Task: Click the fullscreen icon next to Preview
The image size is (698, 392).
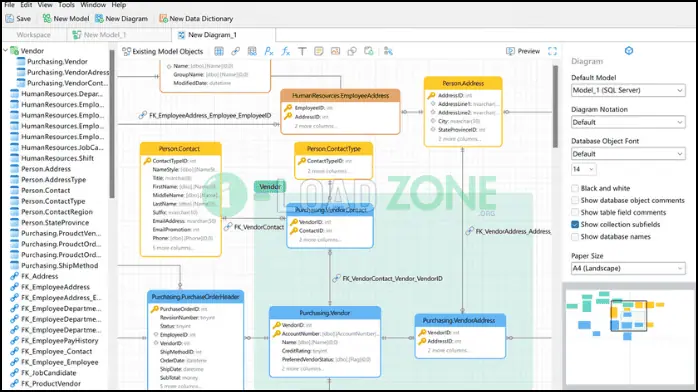Action: click(552, 51)
